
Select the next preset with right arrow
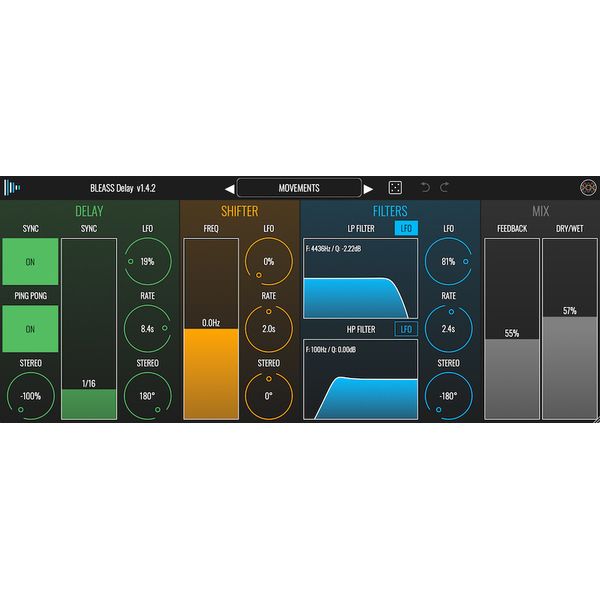(x=368, y=188)
